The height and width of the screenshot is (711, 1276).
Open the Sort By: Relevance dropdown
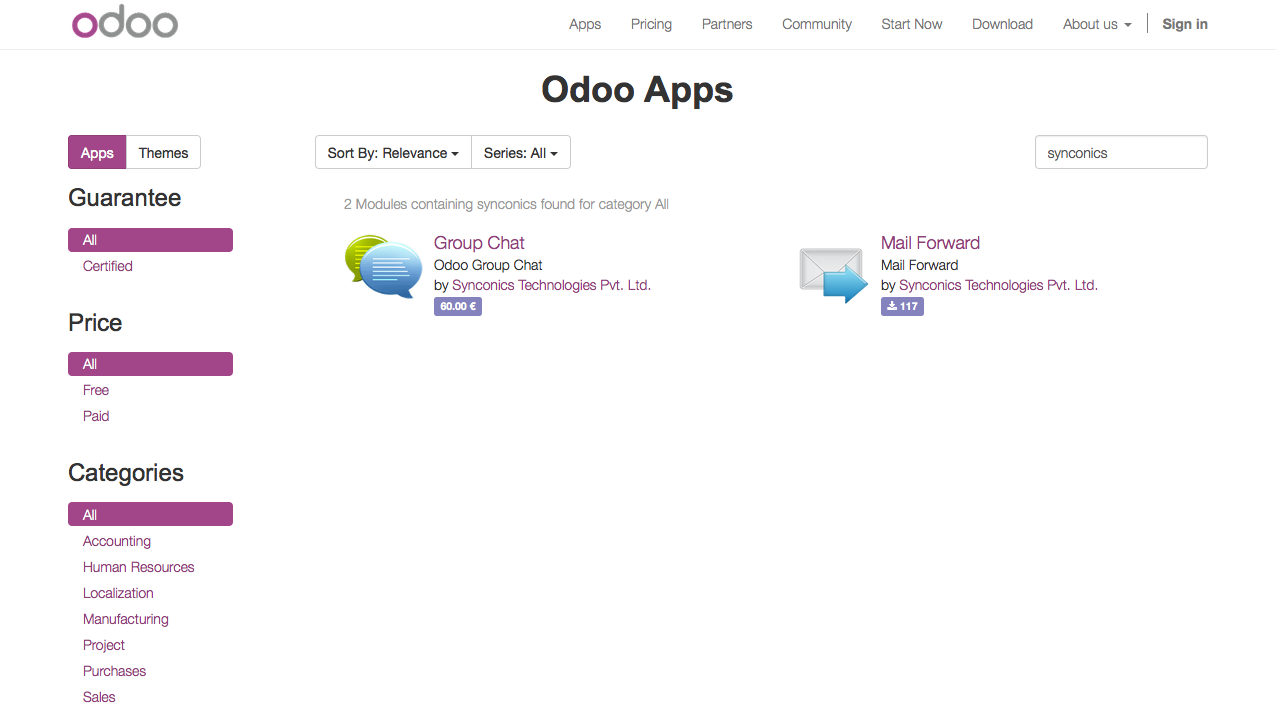pyautogui.click(x=393, y=153)
